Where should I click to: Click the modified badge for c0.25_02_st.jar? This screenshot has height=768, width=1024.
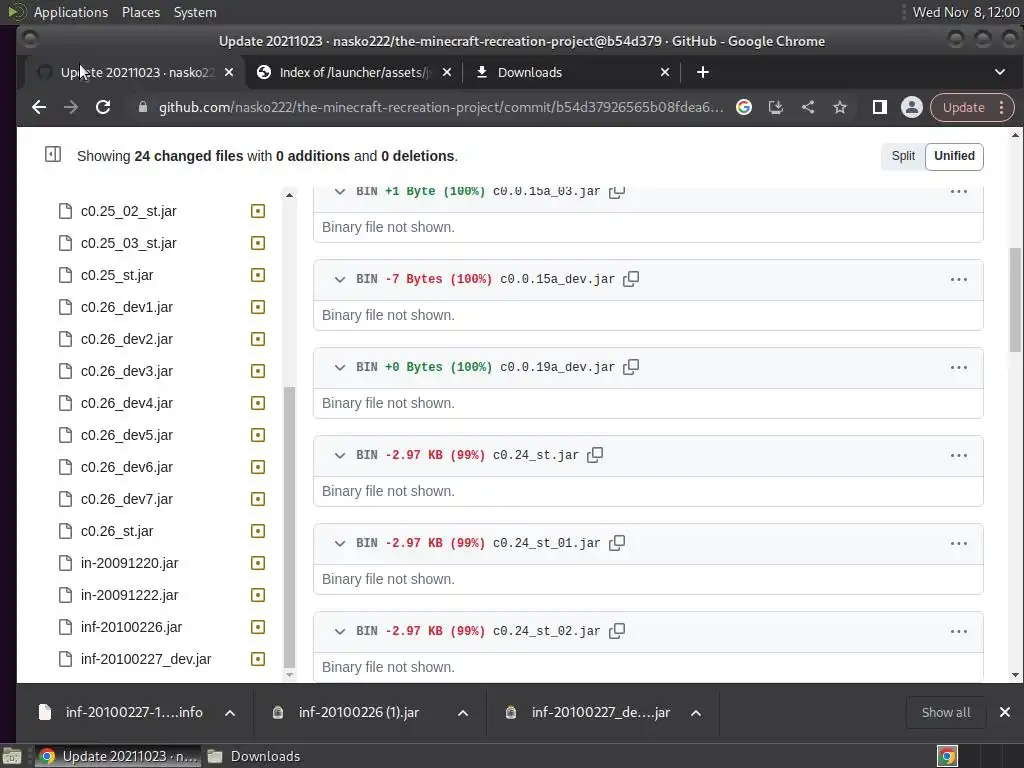click(x=258, y=211)
